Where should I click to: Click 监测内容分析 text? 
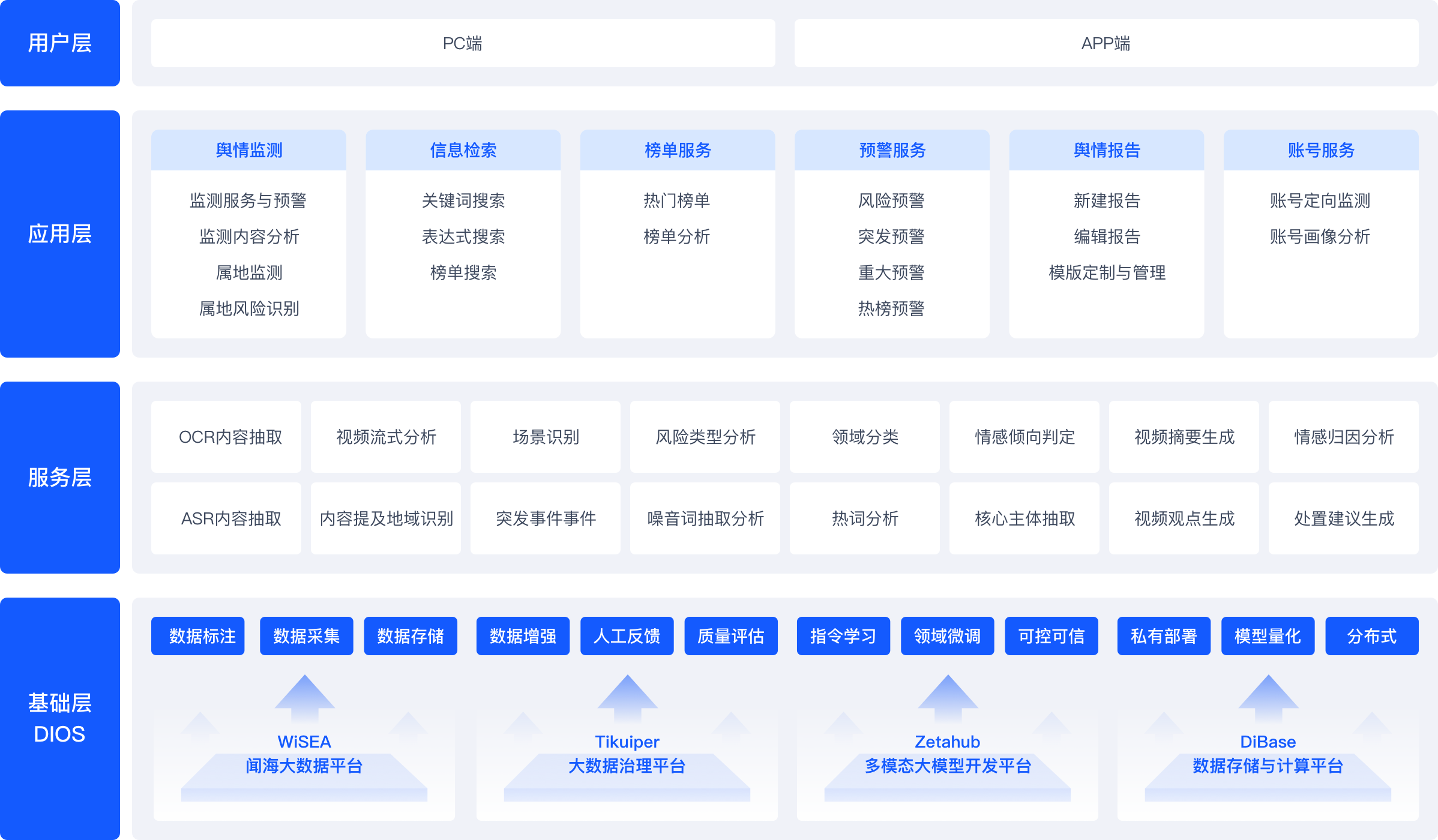pos(248,236)
